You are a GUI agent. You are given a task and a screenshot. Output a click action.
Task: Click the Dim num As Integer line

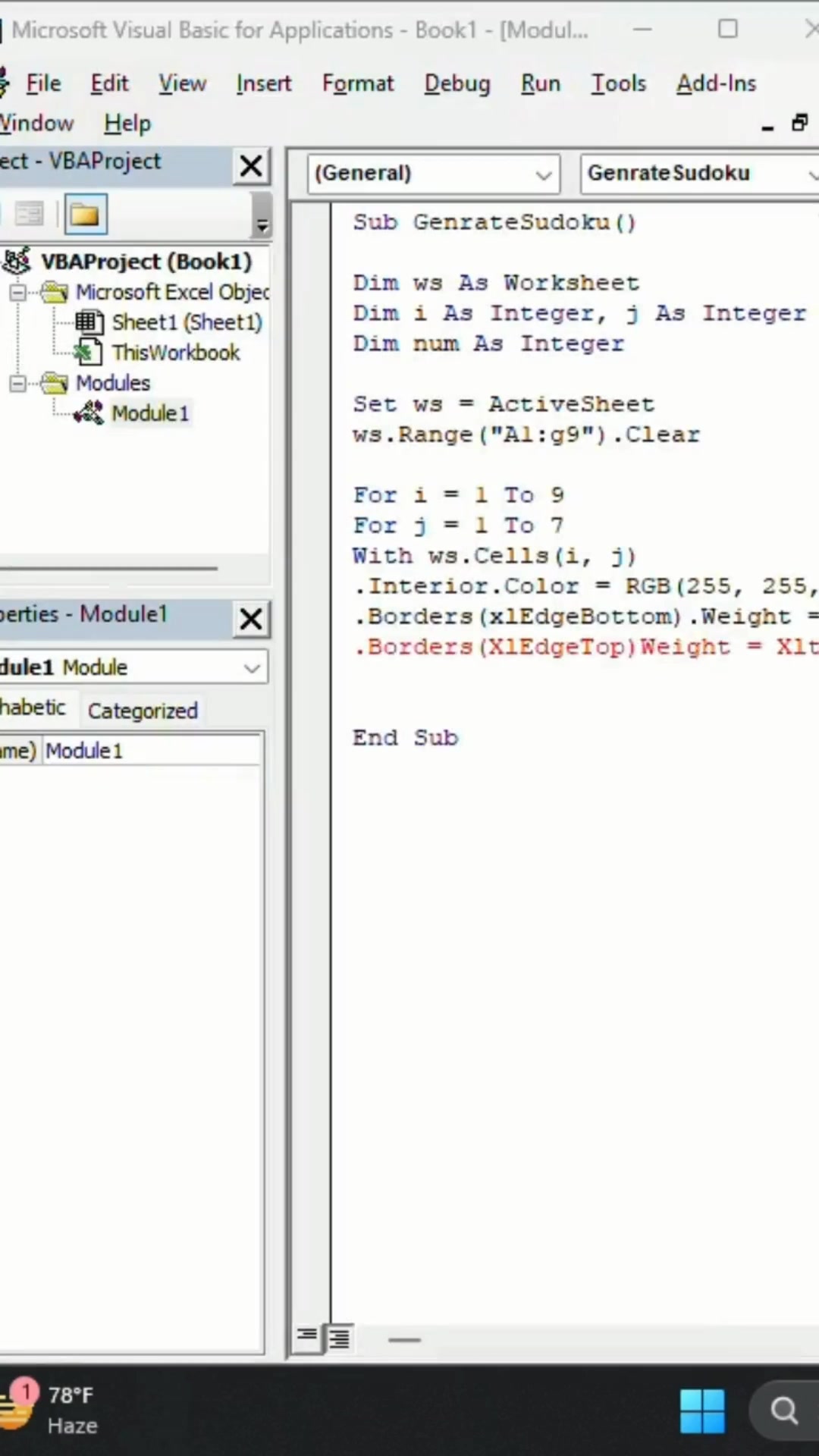488,344
